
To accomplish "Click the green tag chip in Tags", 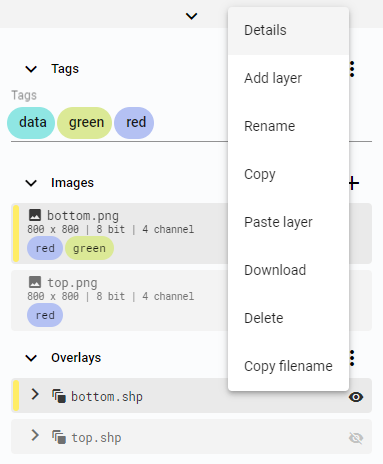I will pyautogui.click(x=85, y=123).
